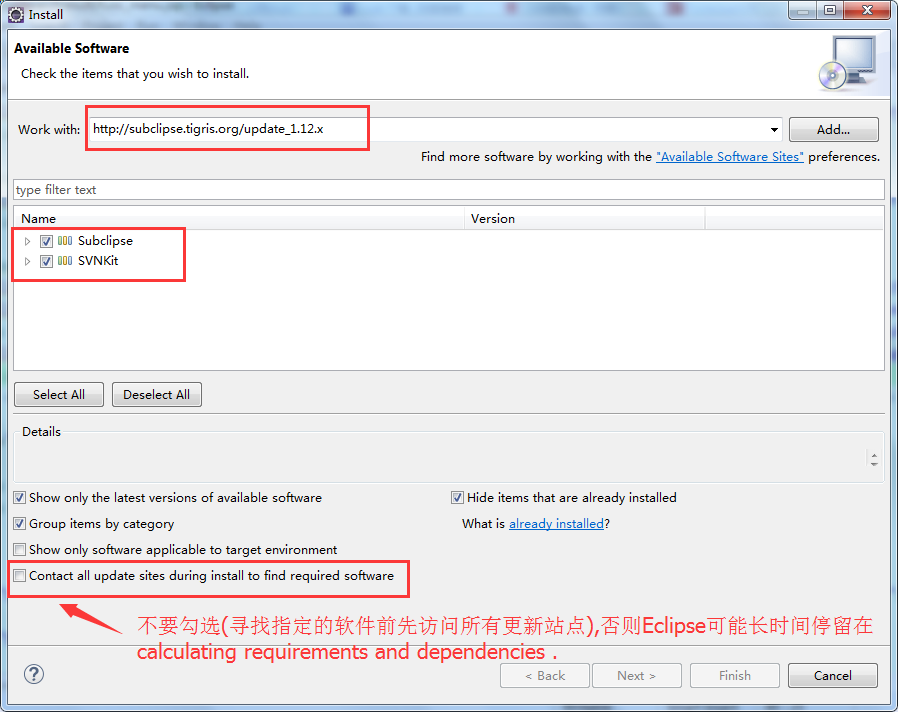
Task: Toggle Contact all update sites checkbox
Action: click(x=19, y=576)
